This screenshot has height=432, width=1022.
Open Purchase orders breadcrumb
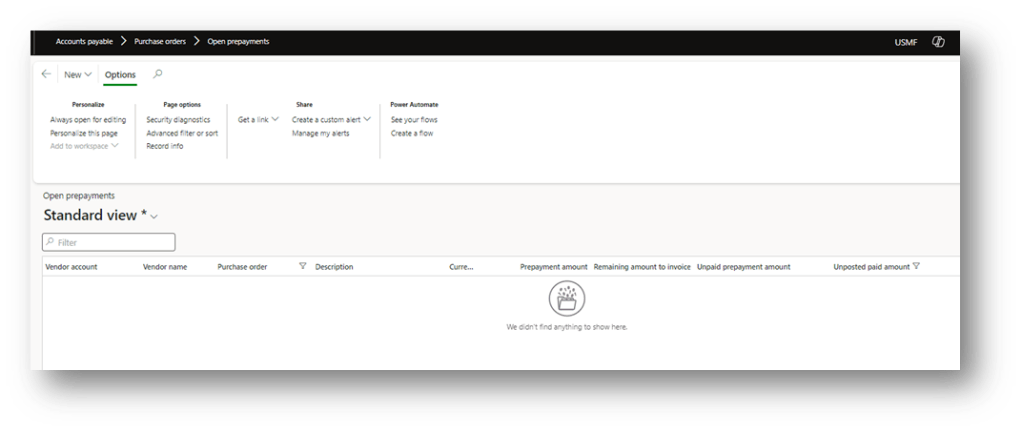[x=160, y=42]
